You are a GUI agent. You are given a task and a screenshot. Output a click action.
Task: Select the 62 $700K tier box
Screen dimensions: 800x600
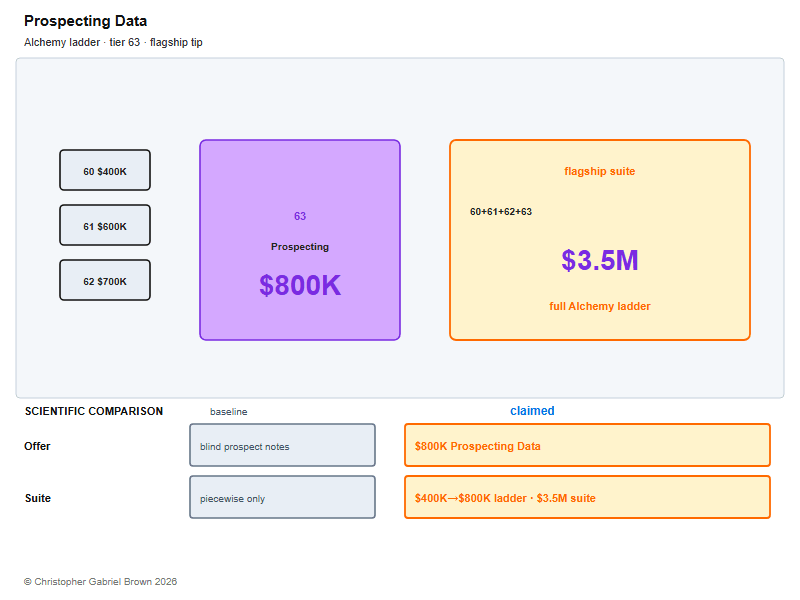pos(105,280)
